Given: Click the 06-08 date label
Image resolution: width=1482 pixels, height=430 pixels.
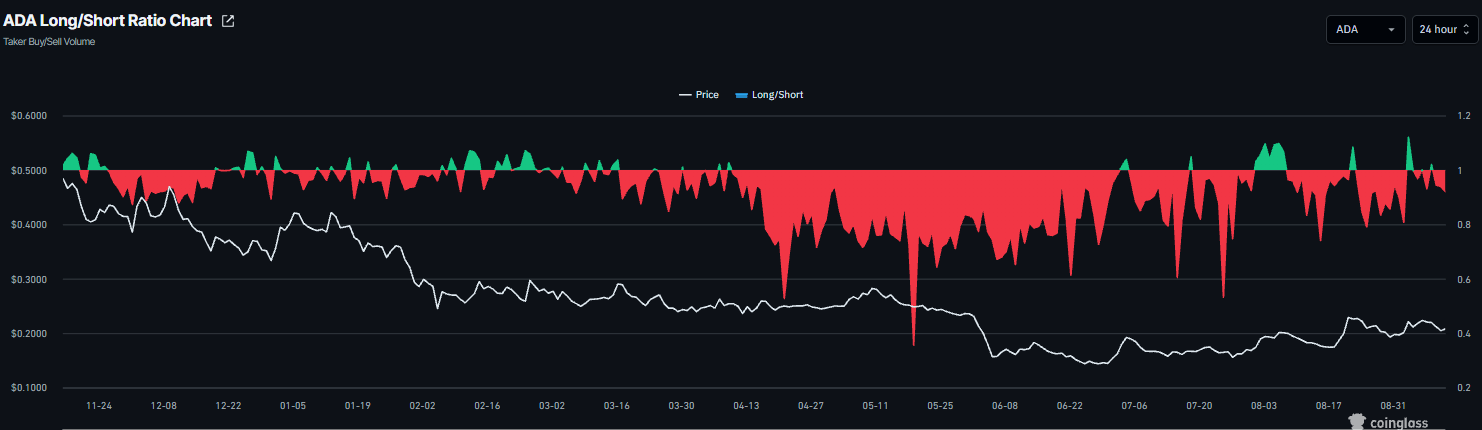Looking at the screenshot, I should (1005, 407).
